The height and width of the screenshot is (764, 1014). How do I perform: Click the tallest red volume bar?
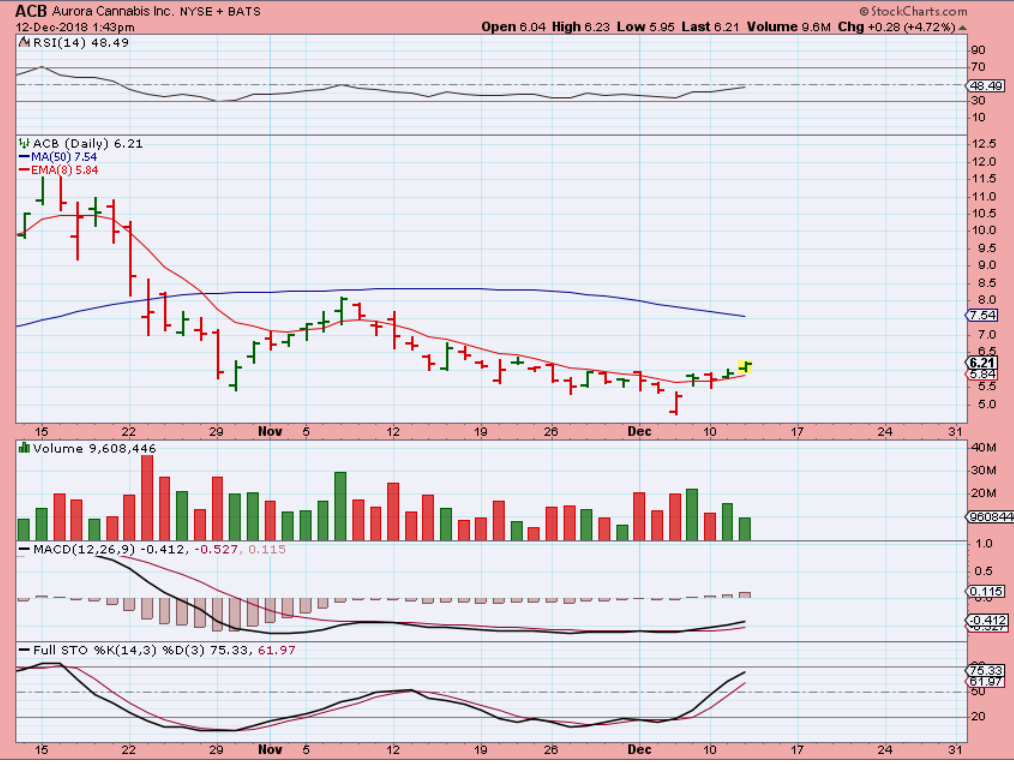coord(147,497)
